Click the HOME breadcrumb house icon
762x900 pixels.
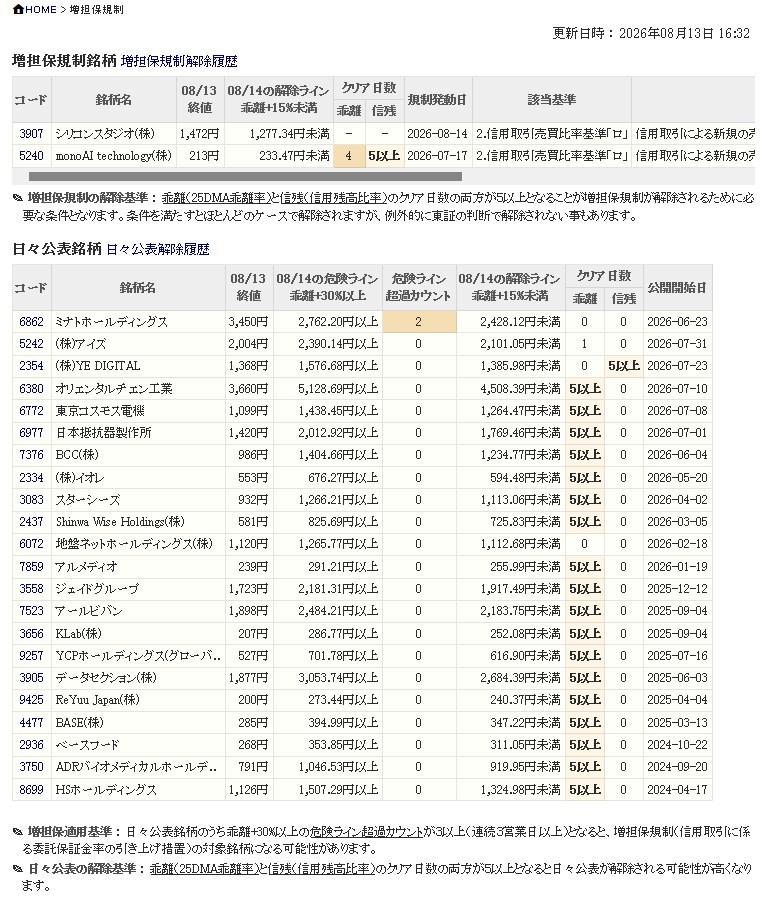tap(18, 9)
